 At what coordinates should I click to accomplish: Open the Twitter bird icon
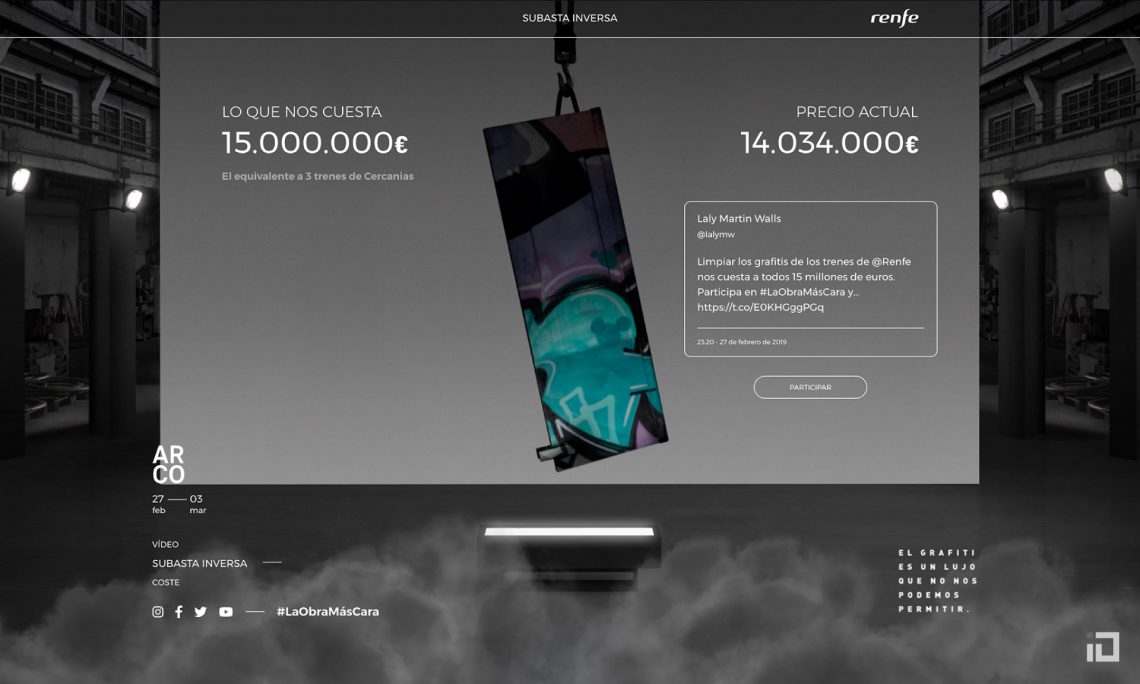point(201,612)
